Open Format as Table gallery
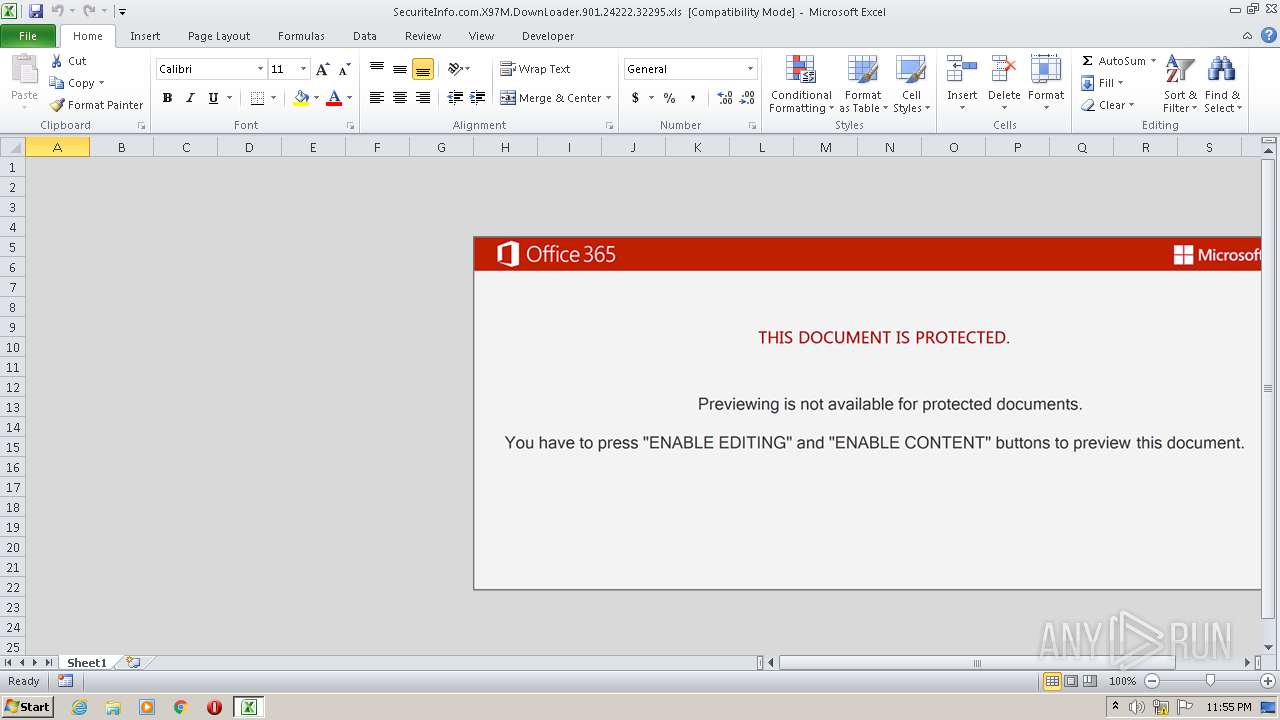 coord(863,84)
